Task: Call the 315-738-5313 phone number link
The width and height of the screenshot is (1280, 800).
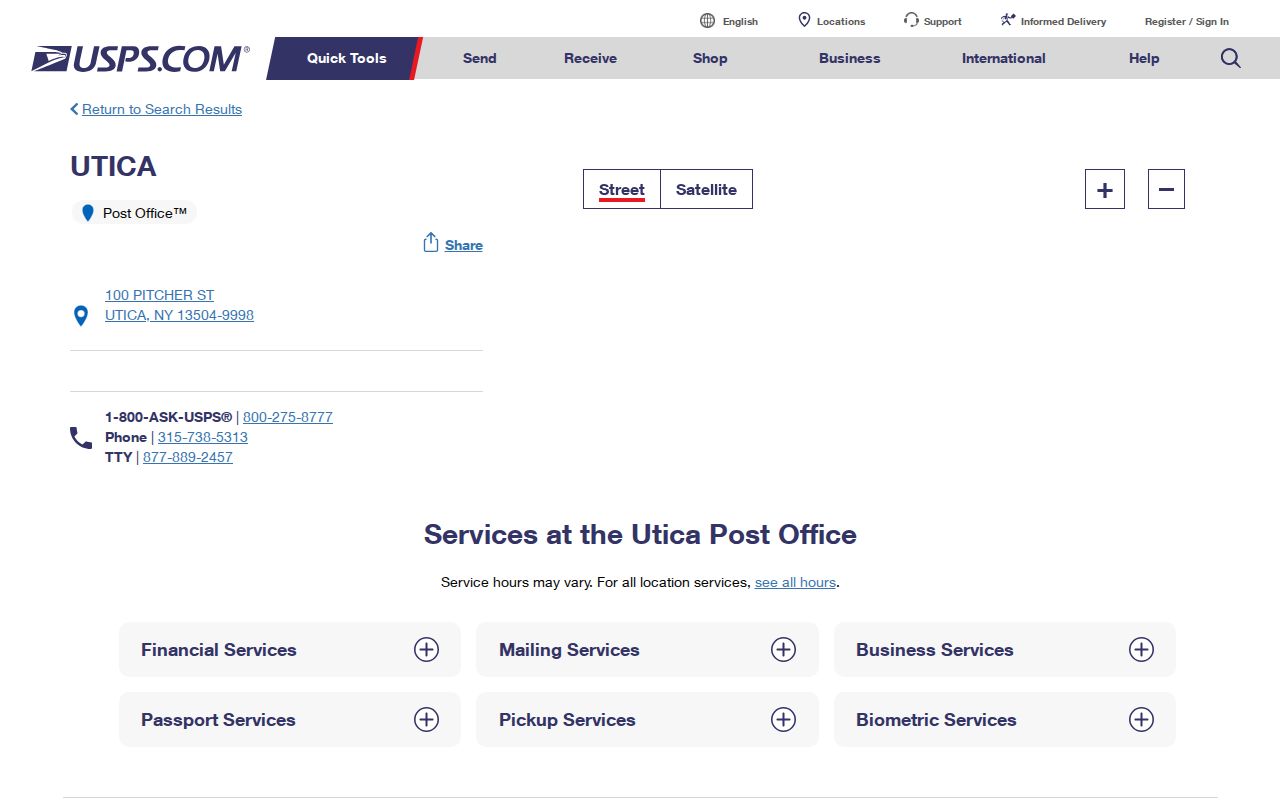Action: point(203,437)
